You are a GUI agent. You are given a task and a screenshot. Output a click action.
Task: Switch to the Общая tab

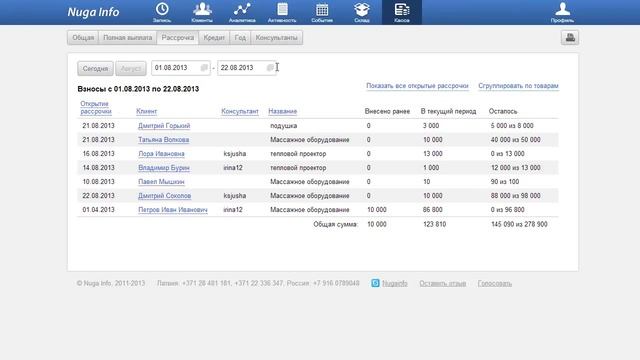pyautogui.click(x=83, y=38)
